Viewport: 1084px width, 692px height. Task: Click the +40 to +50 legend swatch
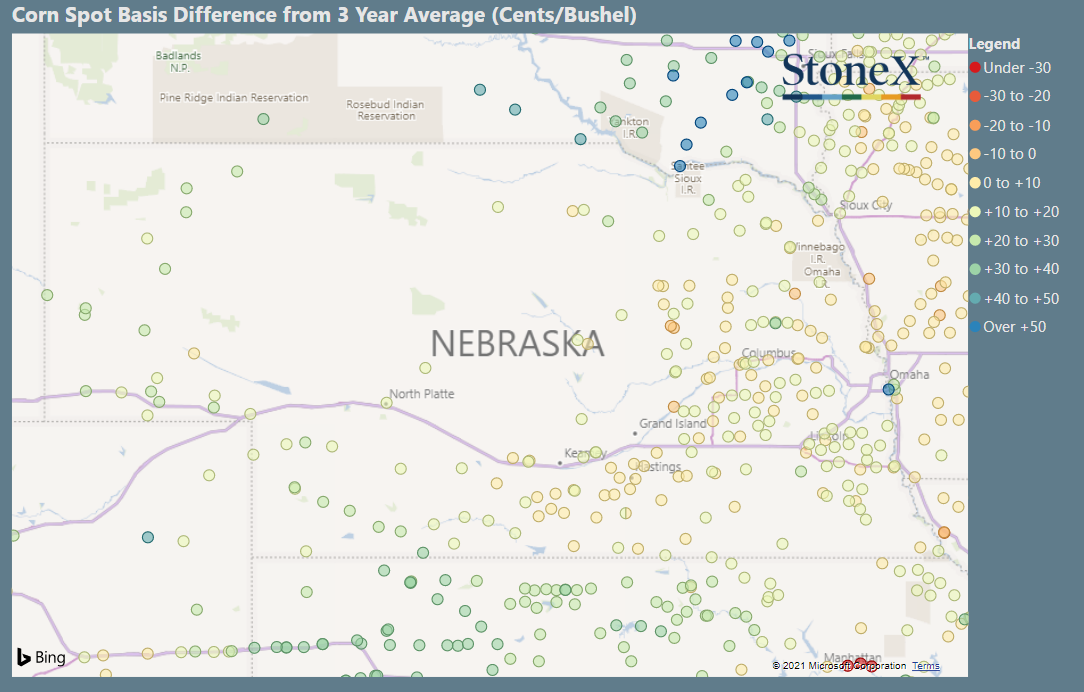pos(975,299)
